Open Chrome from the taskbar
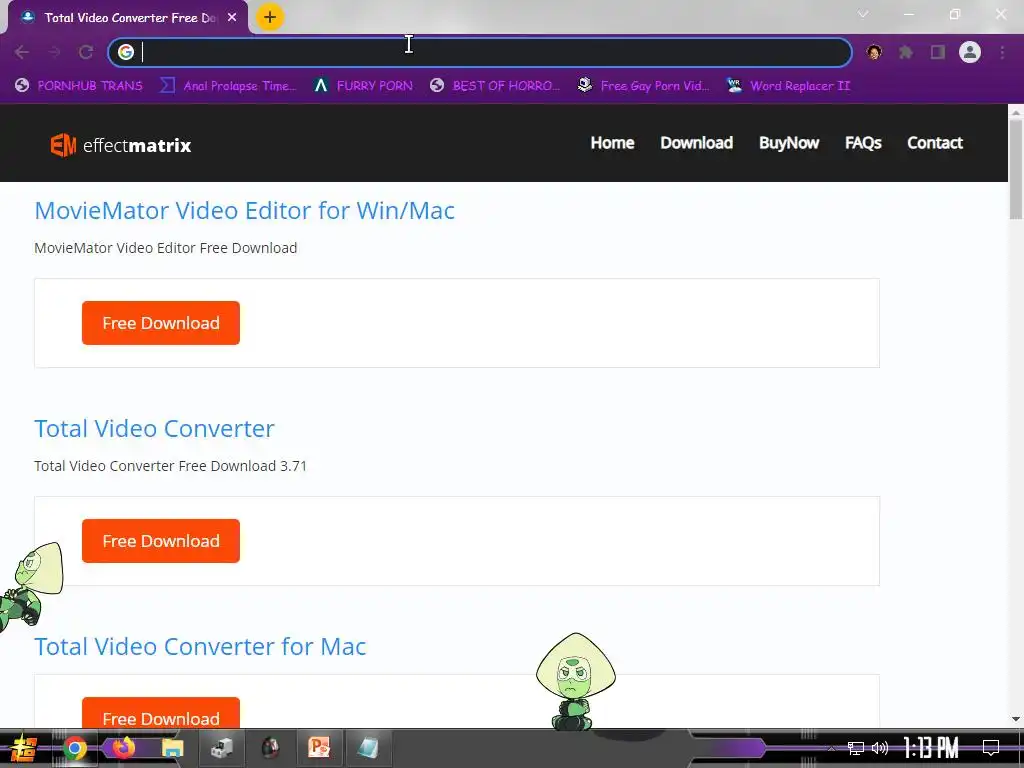1024x768 pixels. coord(74,748)
